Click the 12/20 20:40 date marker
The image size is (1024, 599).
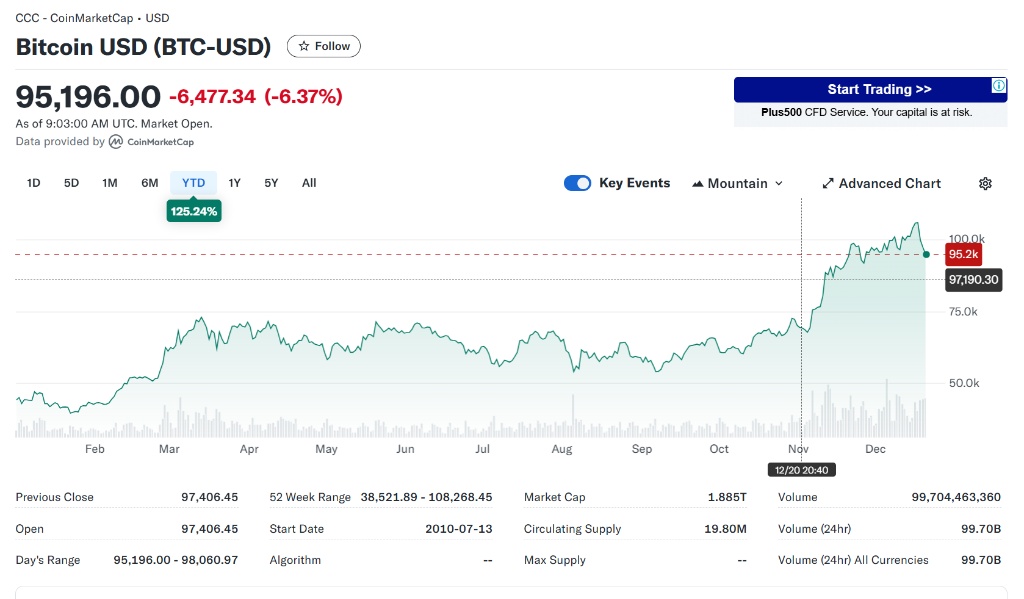click(x=802, y=470)
